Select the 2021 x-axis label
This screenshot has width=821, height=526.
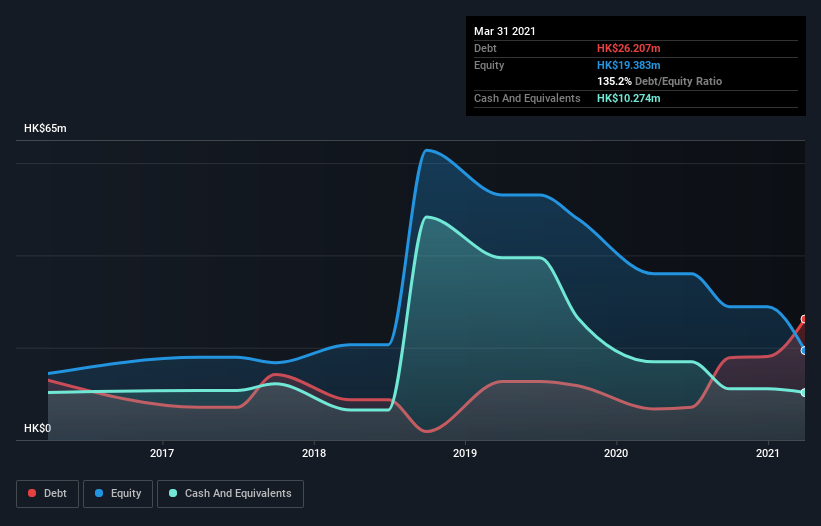[768, 453]
